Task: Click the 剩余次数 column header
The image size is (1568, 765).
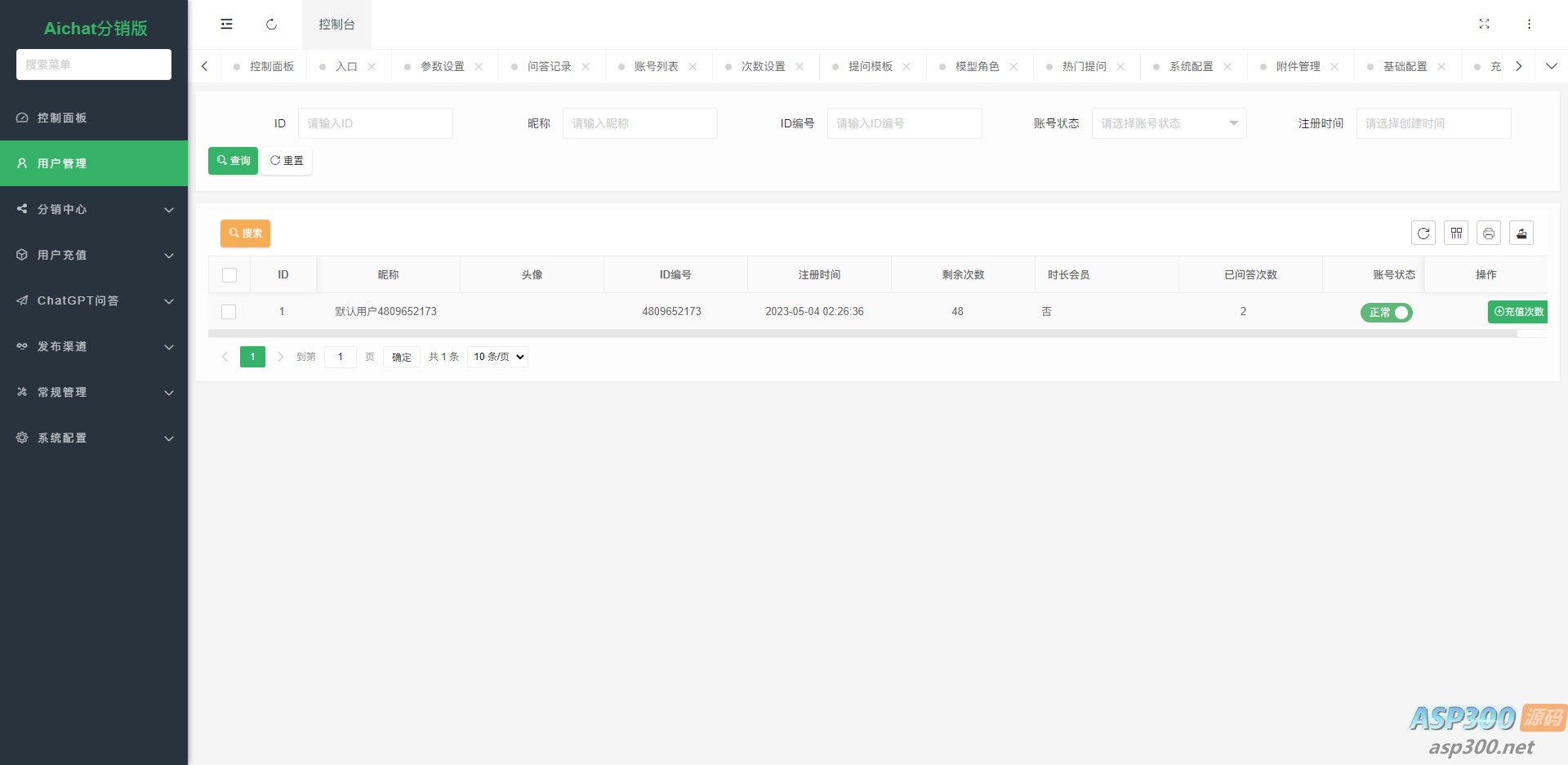Action: (x=963, y=275)
